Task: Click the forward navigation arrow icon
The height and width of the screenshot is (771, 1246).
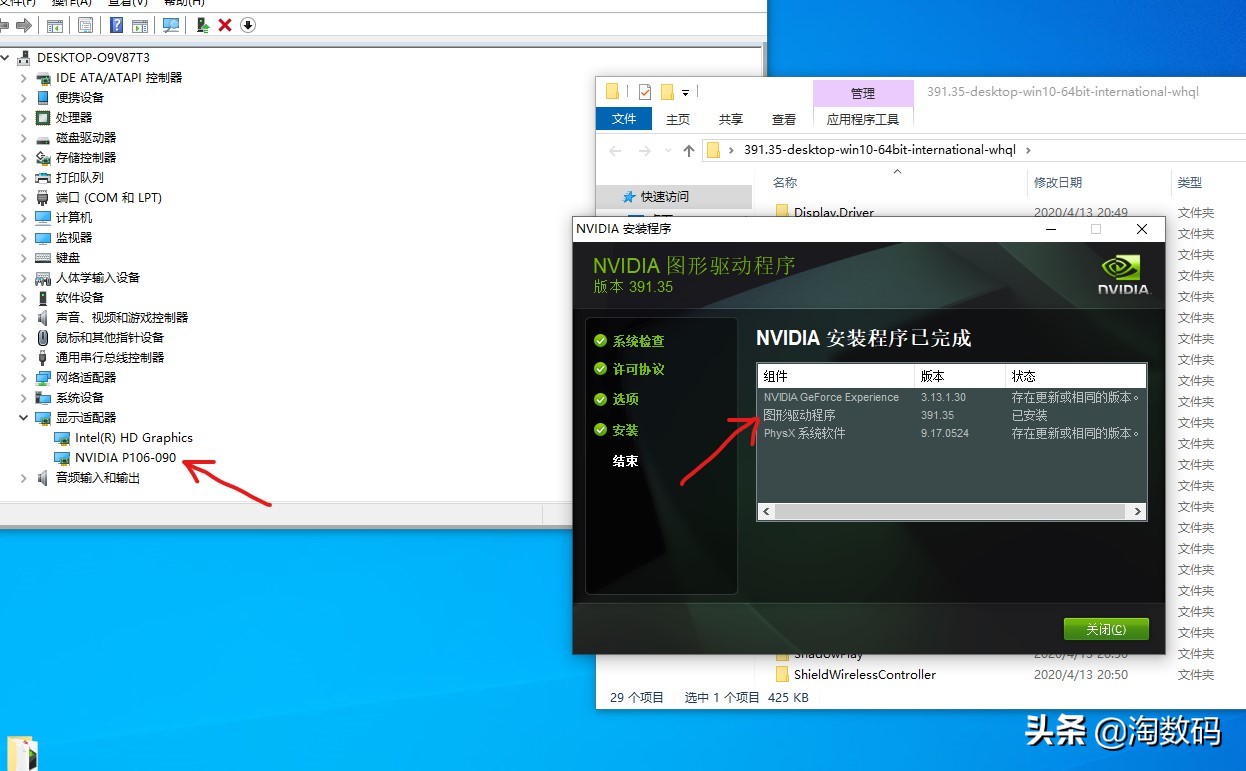Action: pos(23,25)
